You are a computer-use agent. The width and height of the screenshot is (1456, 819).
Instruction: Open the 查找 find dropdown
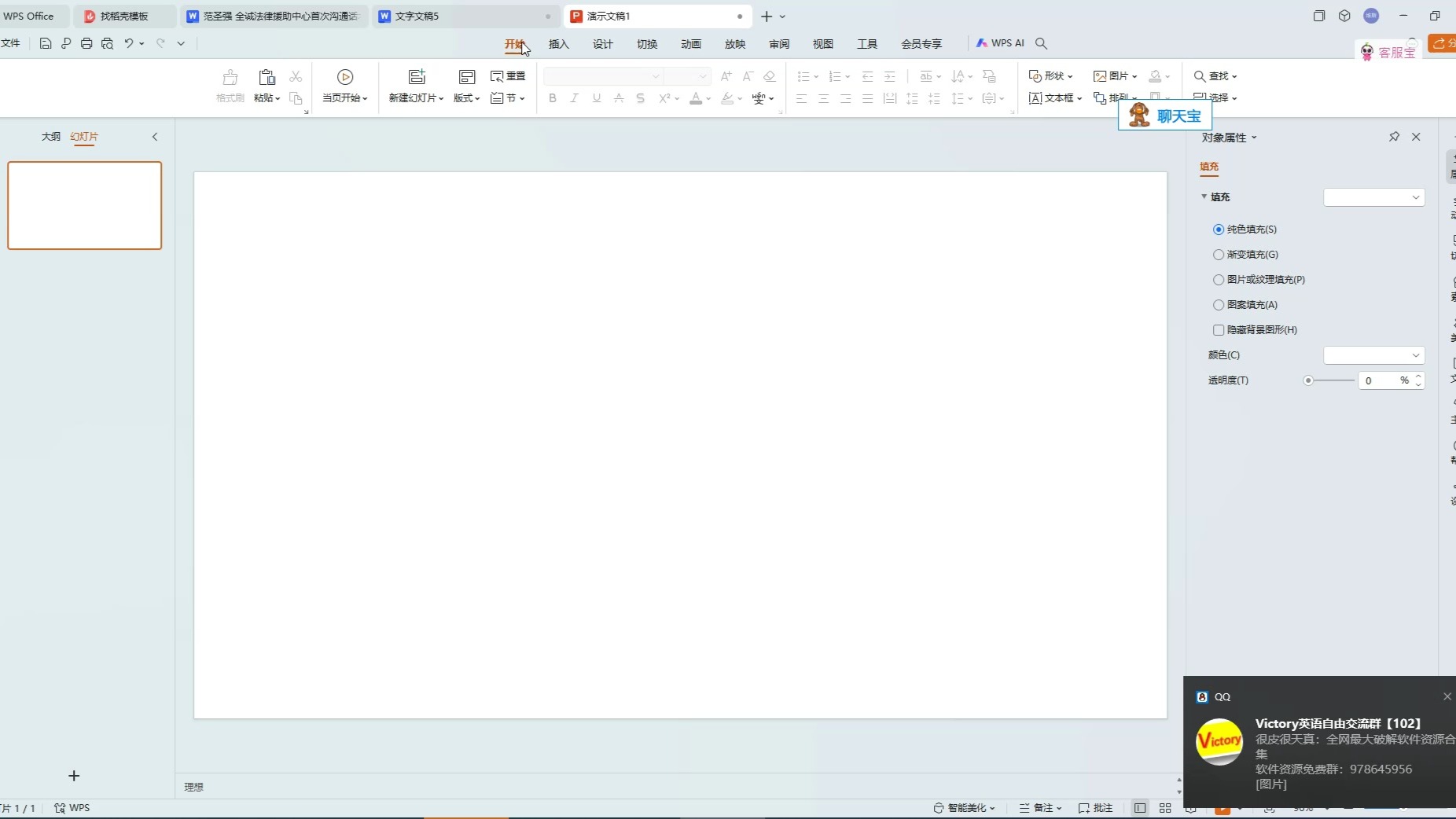pos(1215,76)
